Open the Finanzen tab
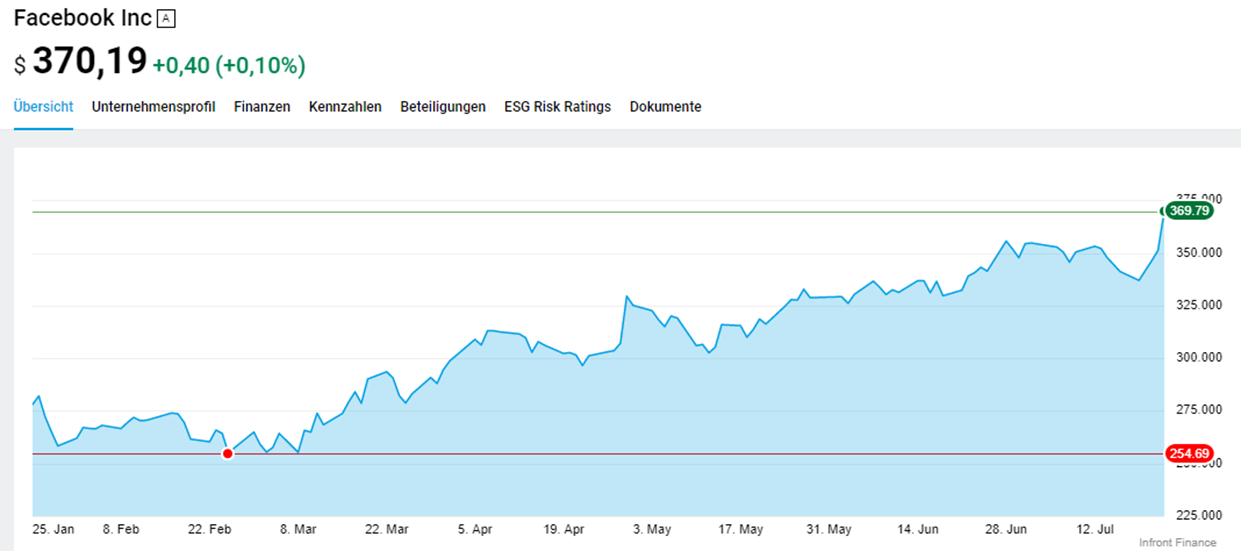Image resolution: width=1241 pixels, height=551 pixels. [262, 107]
